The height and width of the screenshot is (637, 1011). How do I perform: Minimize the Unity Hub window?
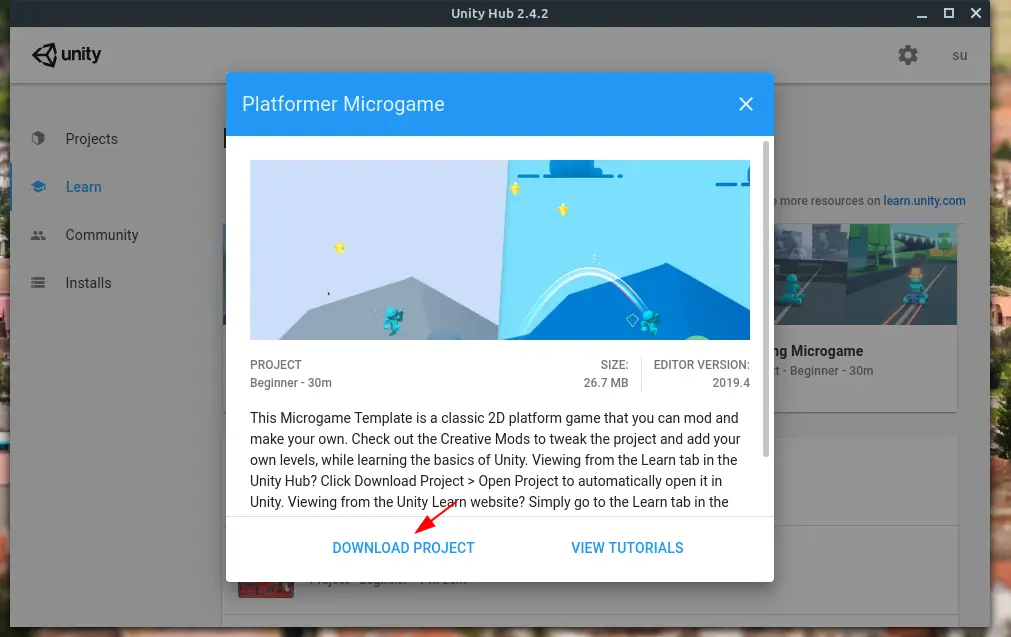[922, 14]
